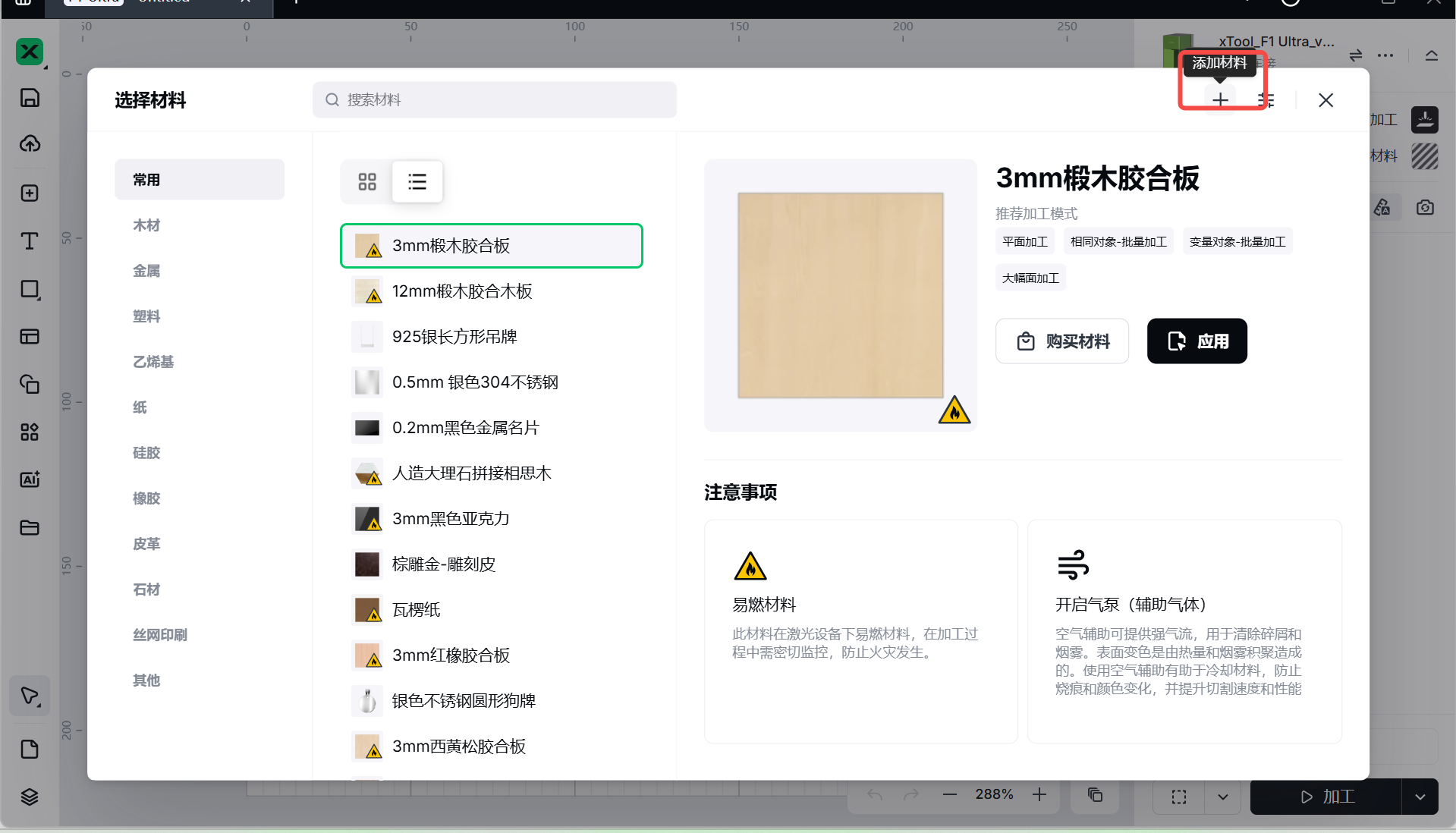Image resolution: width=1456 pixels, height=833 pixels.
Task: Expand the 加工 process options dropdown arrow
Action: pos(1420,797)
